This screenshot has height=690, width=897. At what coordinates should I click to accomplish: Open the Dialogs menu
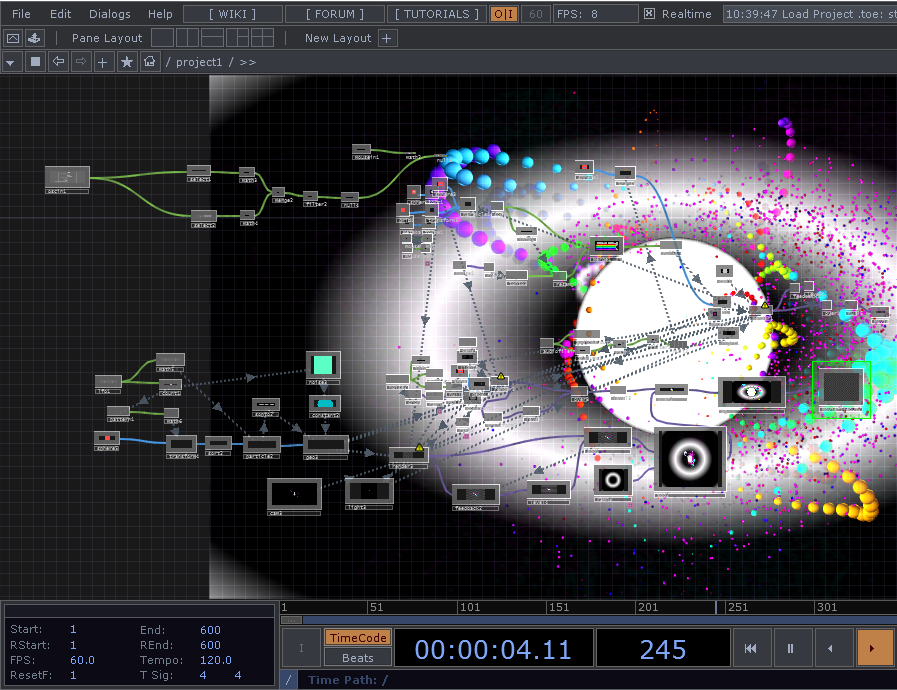click(109, 14)
